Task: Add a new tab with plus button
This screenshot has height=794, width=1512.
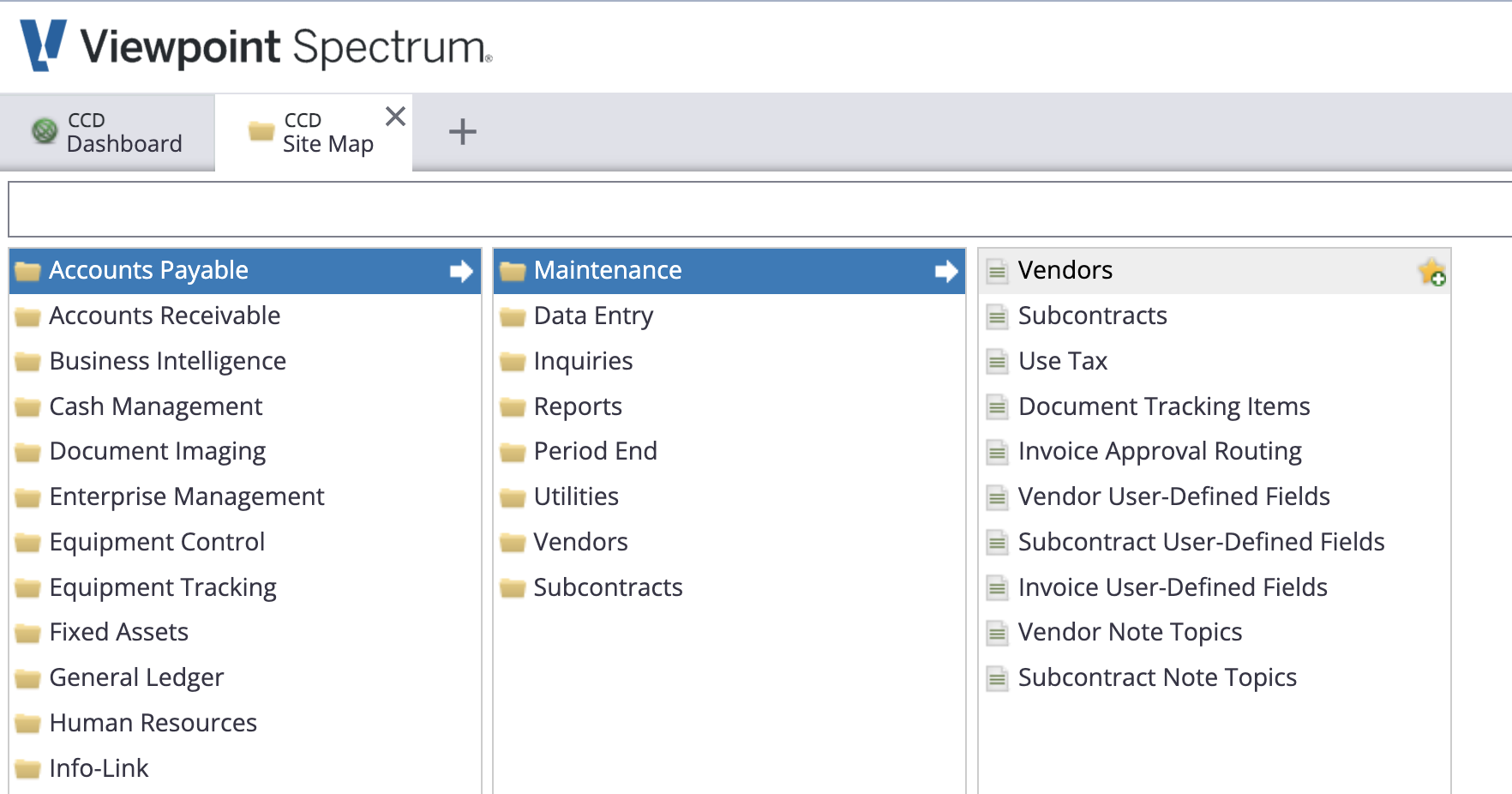Action: 462,132
